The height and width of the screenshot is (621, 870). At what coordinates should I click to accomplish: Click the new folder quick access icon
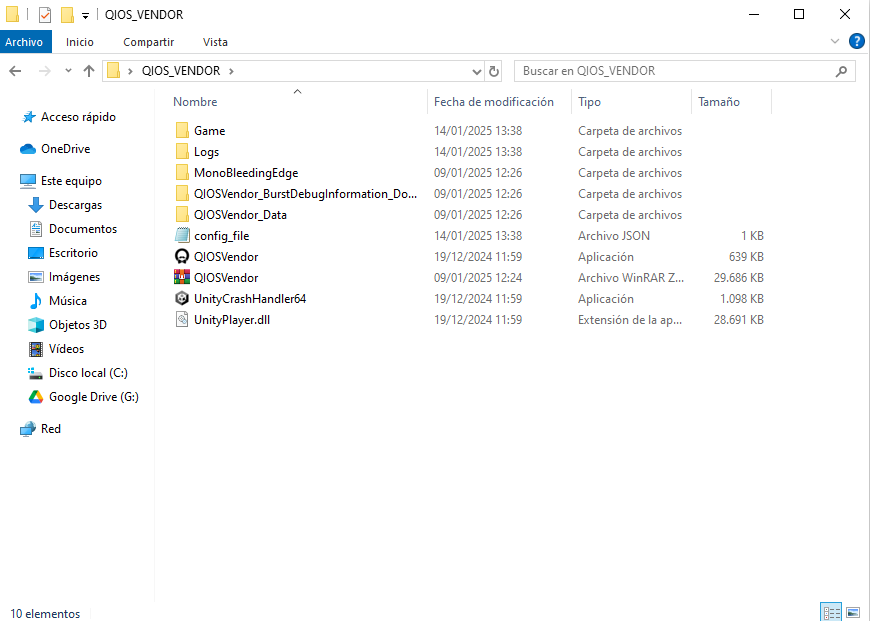pyautogui.click(x=67, y=15)
